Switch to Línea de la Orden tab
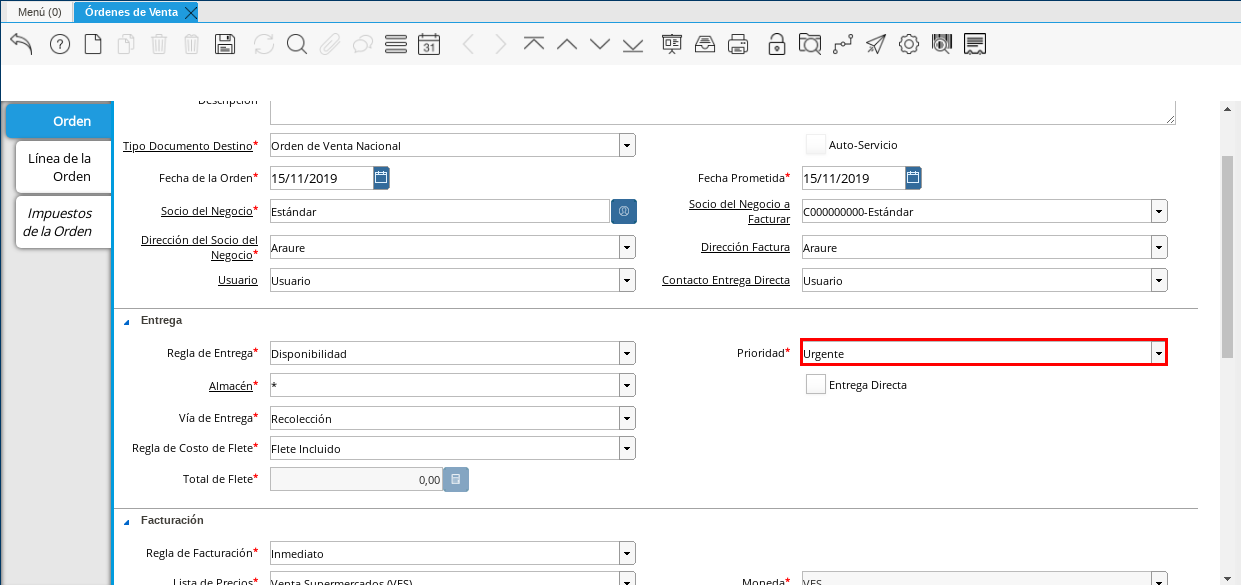Viewport: 1241px width, 585px height. coord(60,167)
